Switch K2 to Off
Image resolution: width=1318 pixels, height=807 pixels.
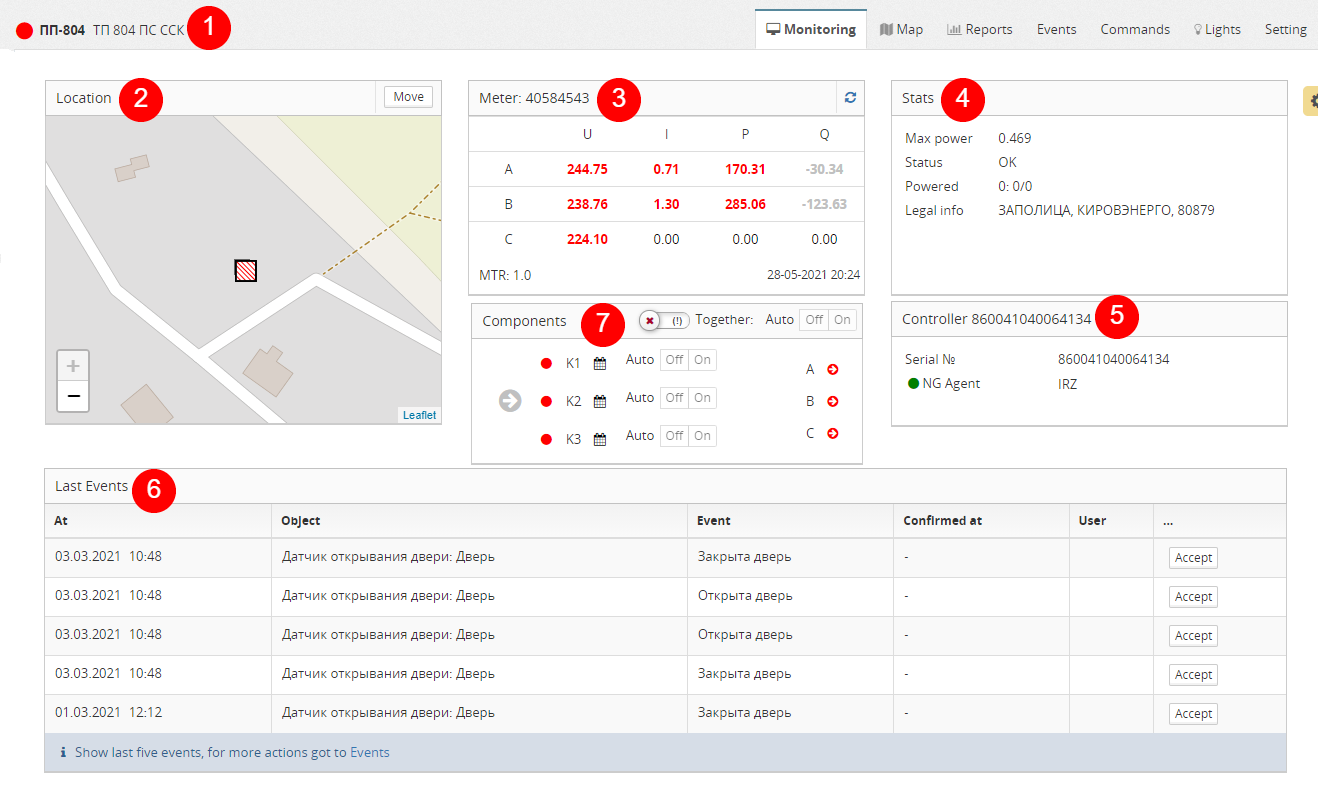(x=674, y=398)
